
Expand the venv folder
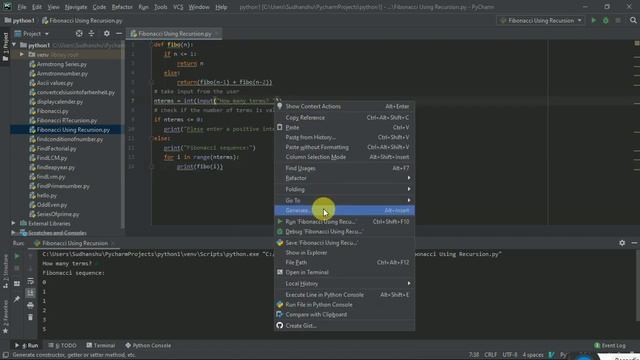tap(22, 54)
